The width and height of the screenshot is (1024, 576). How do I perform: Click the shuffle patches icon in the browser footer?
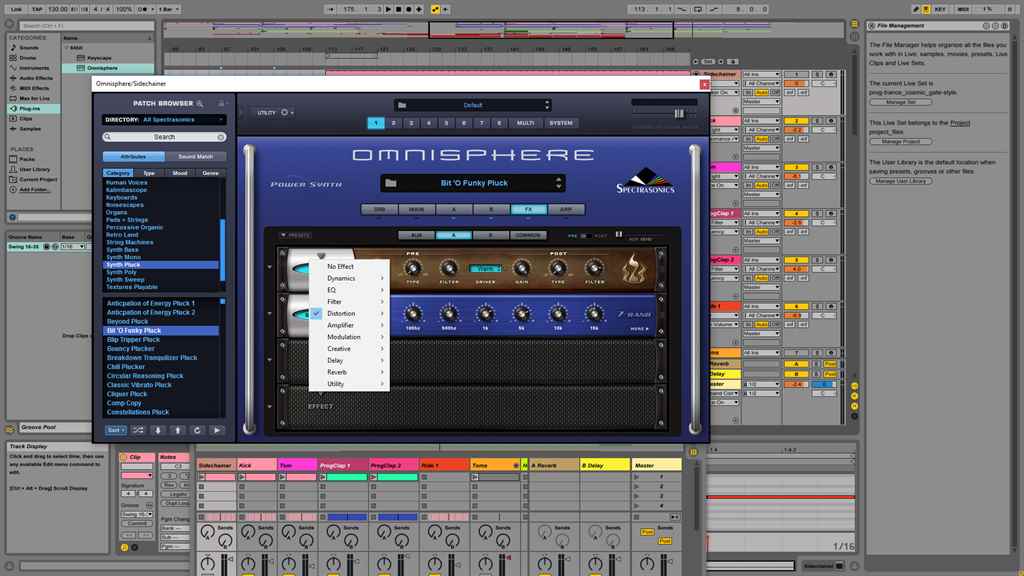pyautogui.click(x=138, y=430)
